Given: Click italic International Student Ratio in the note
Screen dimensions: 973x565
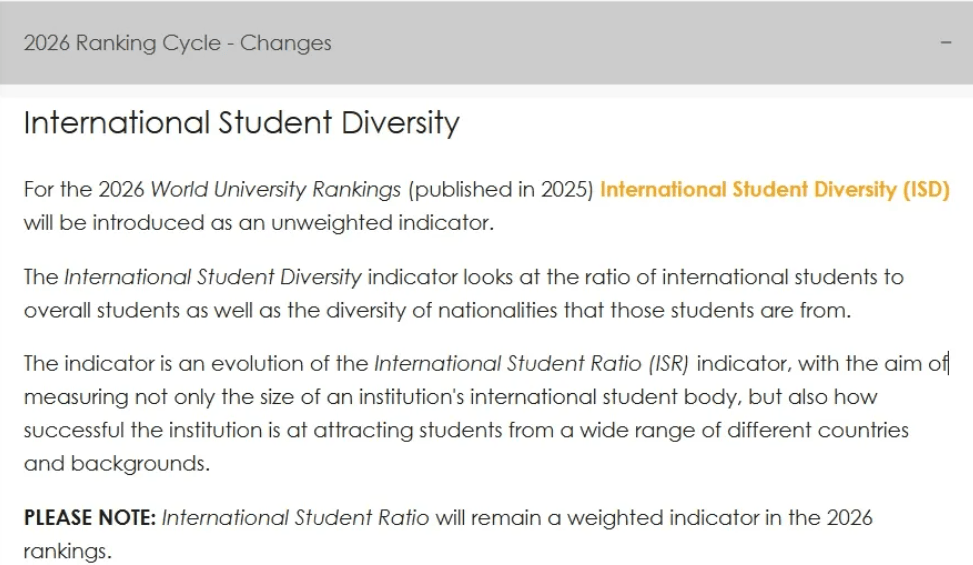Looking at the screenshot, I should (295, 517).
